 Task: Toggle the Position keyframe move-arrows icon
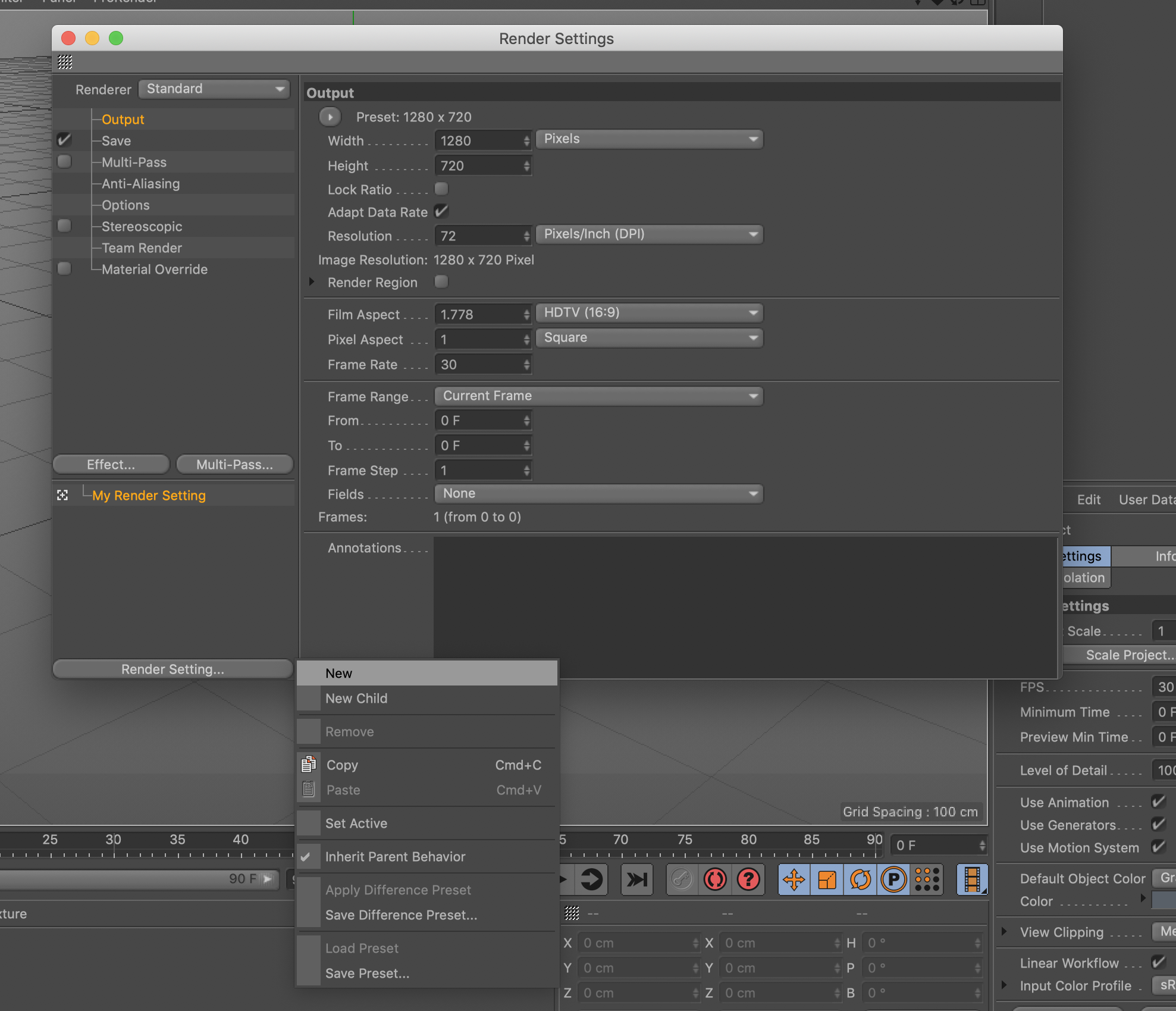click(x=794, y=879)
